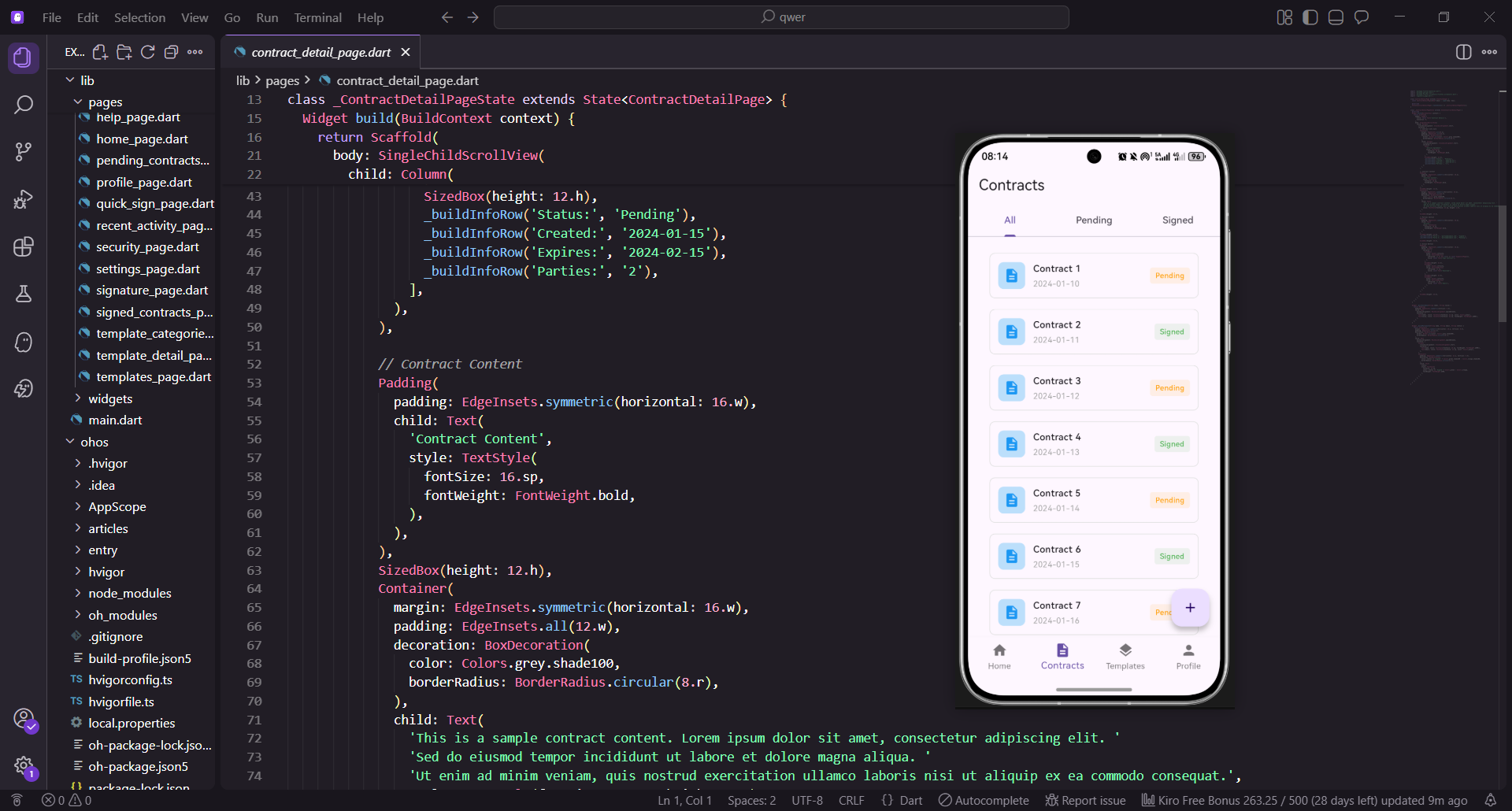Tap Templates in phone bottom navigation
This screenshot has width=1512, height=811.
coord(1125,656)
